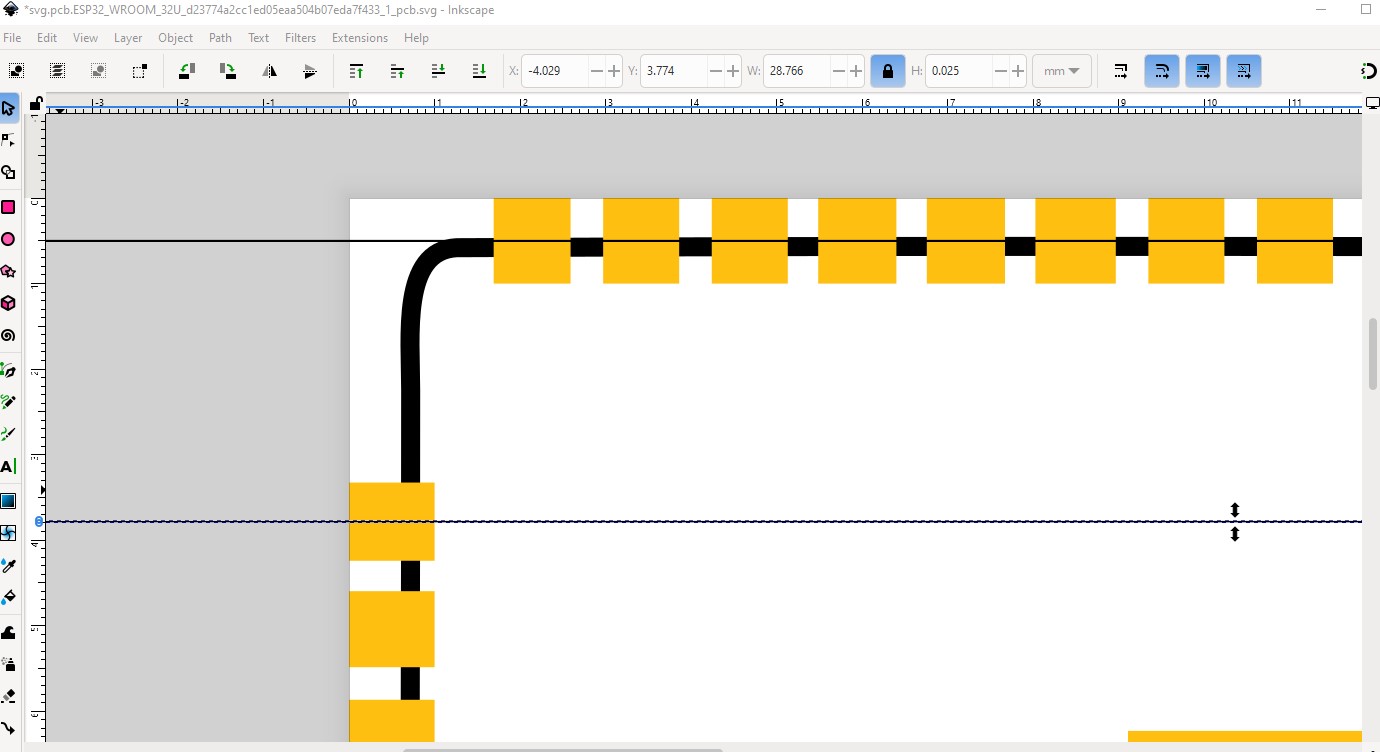The image size is (1380, 752).
Task: Activate the Spiral tool
Action: 8,336
